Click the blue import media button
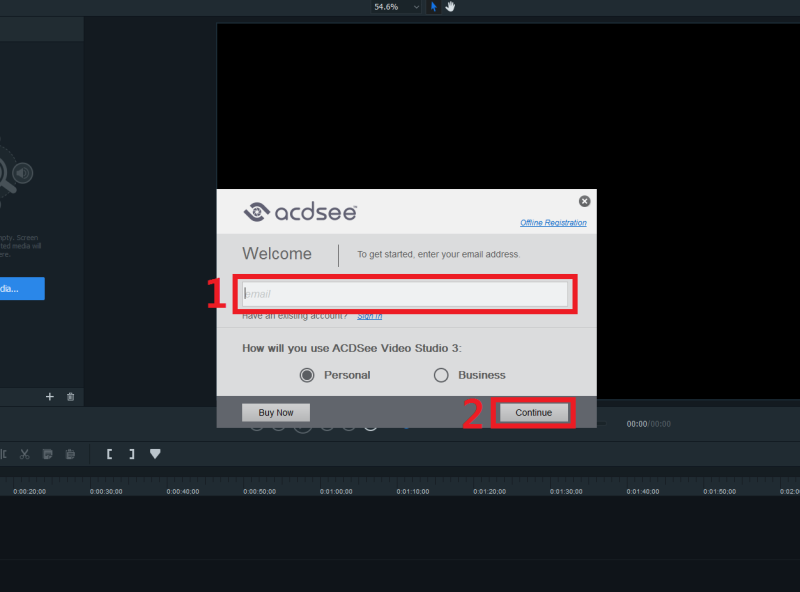This screenshot has width=800, height=592. pyautogui.click(x=21, y=288)
